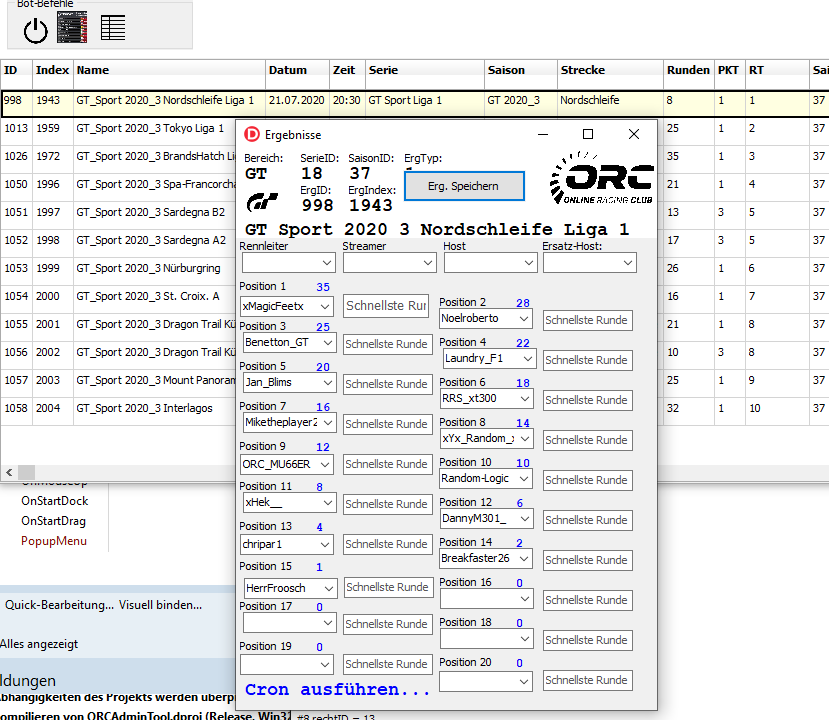Click the Quick-Bearbeitung... link
This screenshot has height=720, width=829.
click(x=59, y=605)
